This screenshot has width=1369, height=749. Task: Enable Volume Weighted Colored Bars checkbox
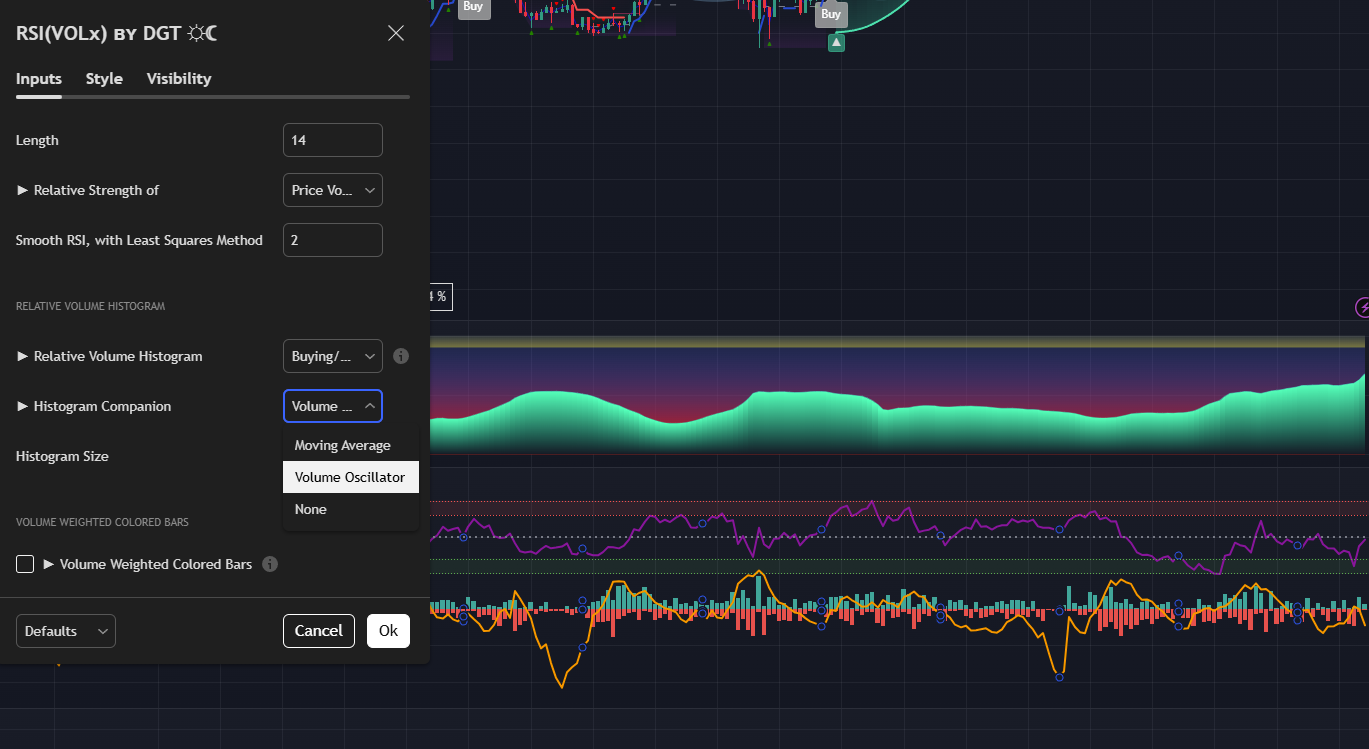[x=25, y=564]
